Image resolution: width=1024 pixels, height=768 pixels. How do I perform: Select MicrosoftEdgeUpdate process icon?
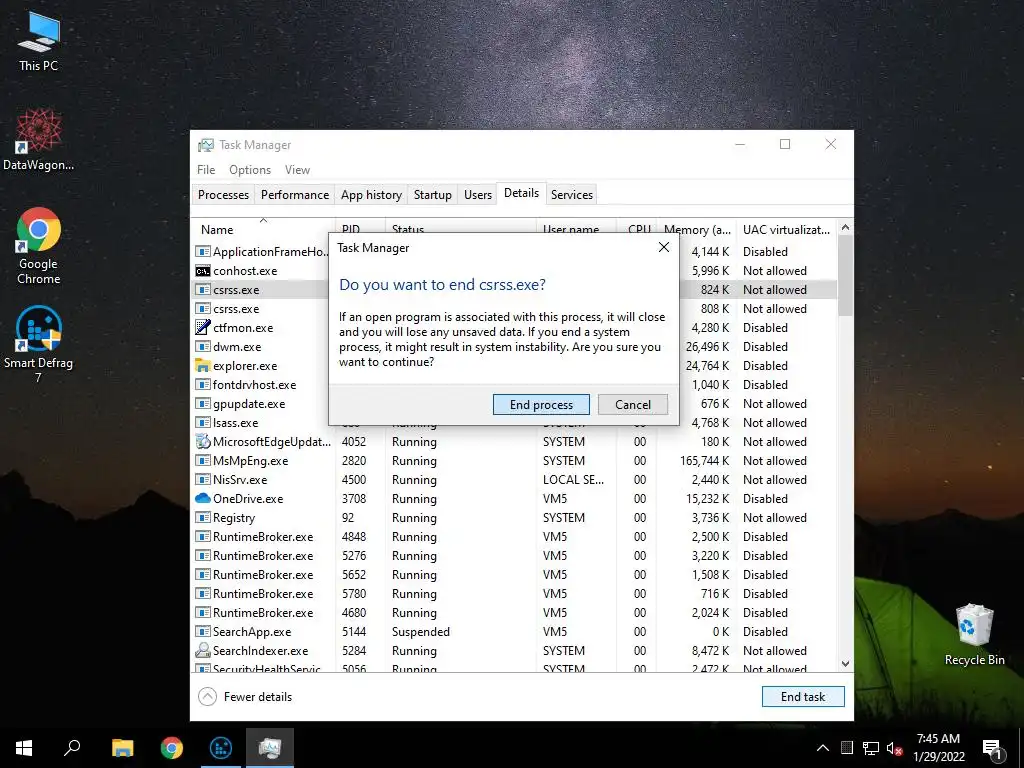pos(203,441)
